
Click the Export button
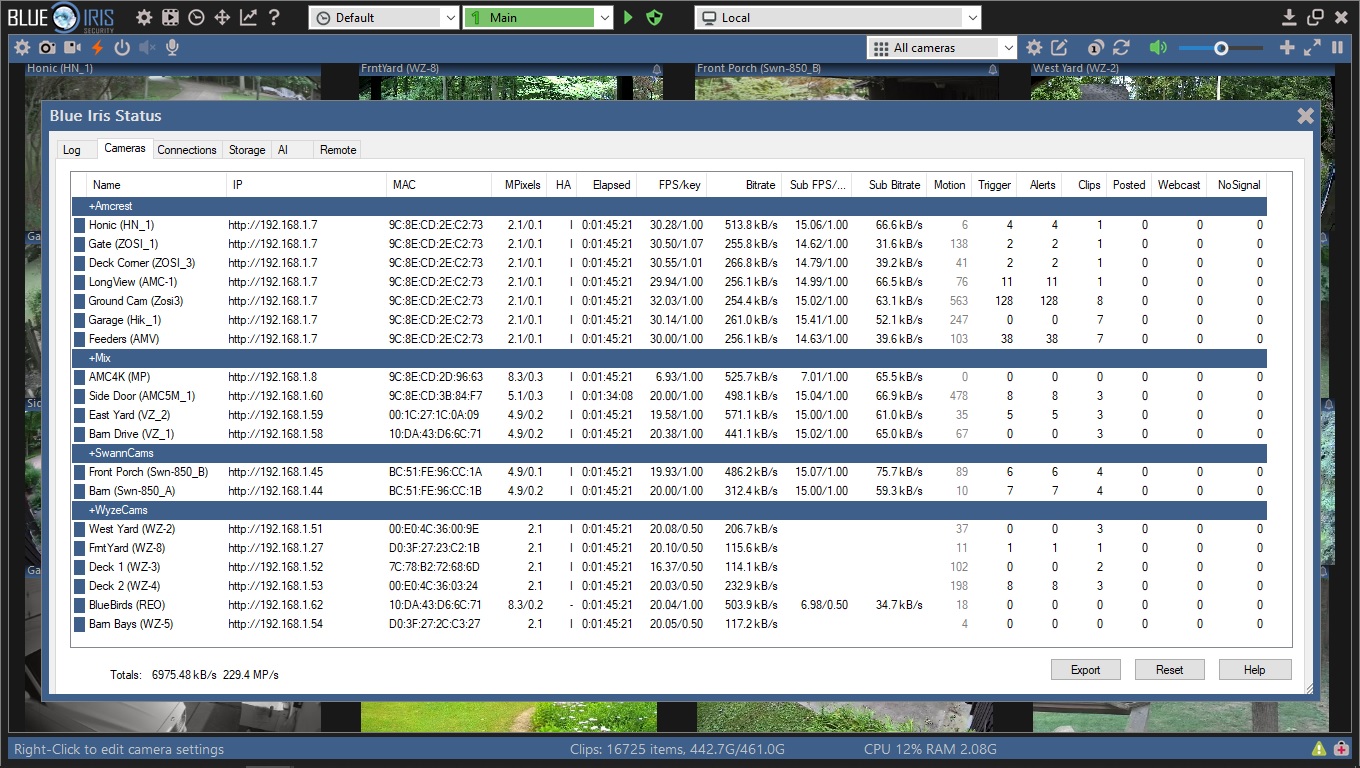click(x=1085, y=670)
